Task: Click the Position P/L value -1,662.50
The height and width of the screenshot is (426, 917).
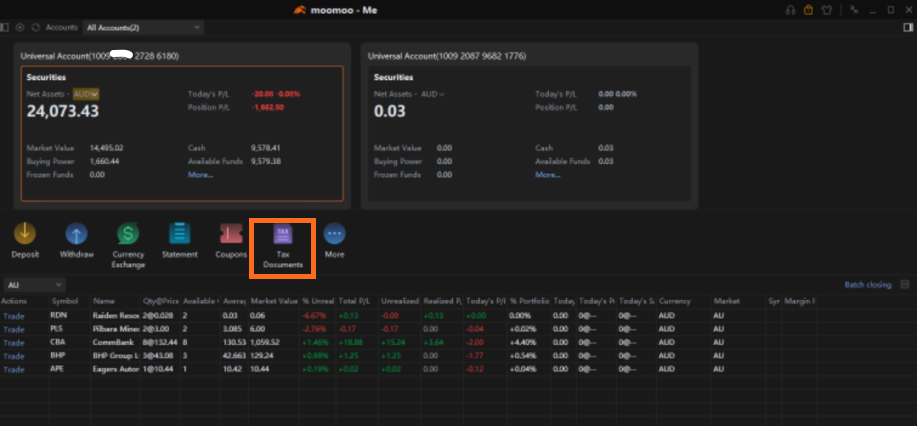Action: click(267, 108)
